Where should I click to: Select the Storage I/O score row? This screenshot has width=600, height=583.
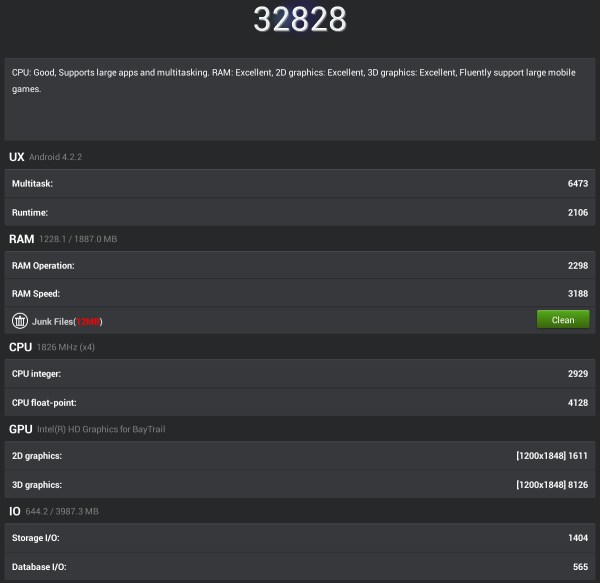[x=300, y=538]
